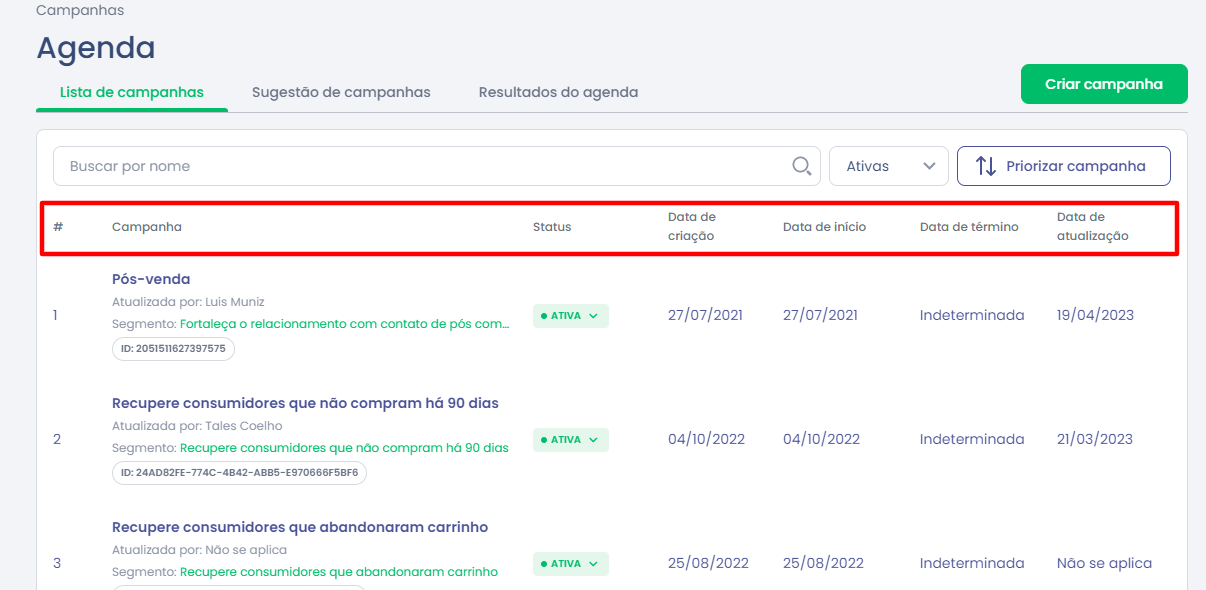Click the Status column header
Screen dimensions: 1206x590
point(552,227)
